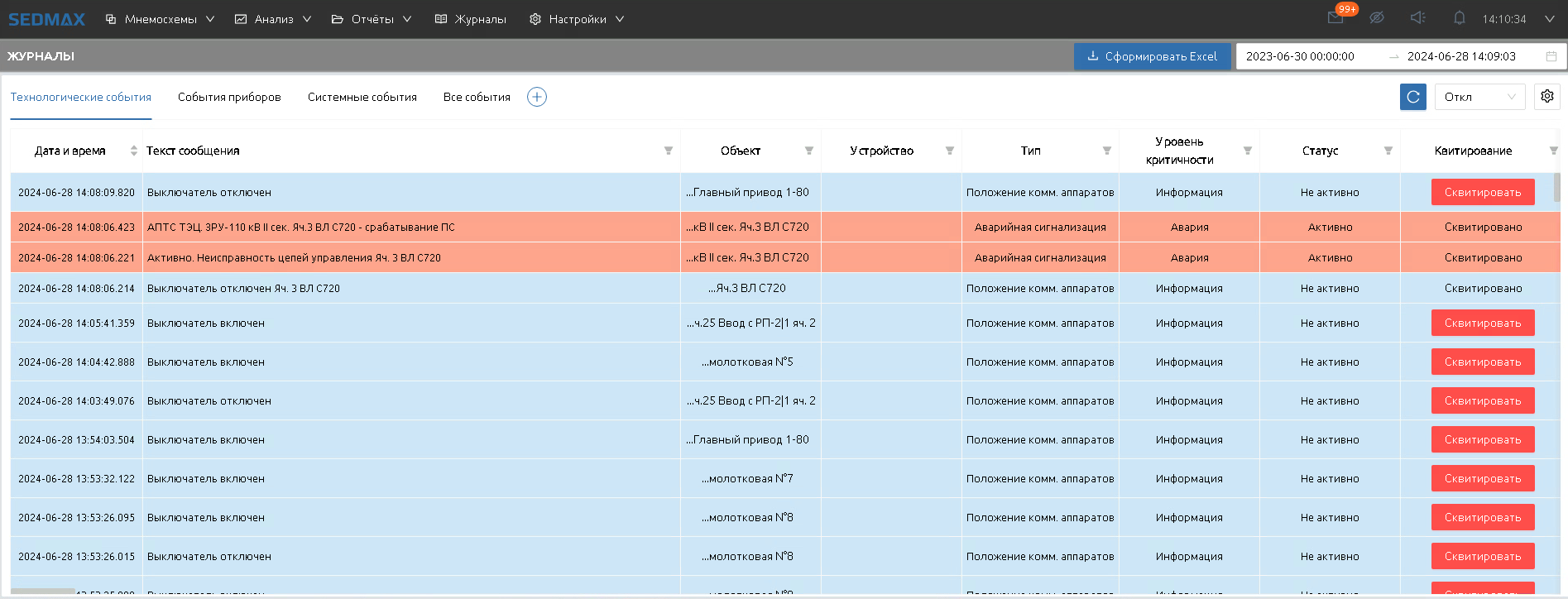Expand the Отчёты menu
This screenshot has height=599, width=1568.
click(372, 19)
